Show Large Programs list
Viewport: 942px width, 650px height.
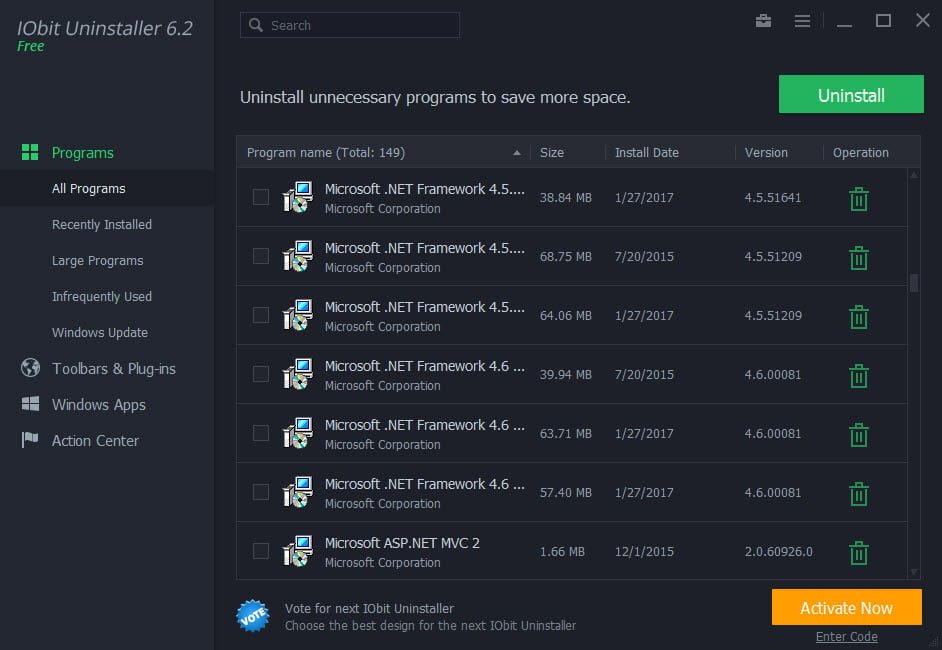(97, 260)
